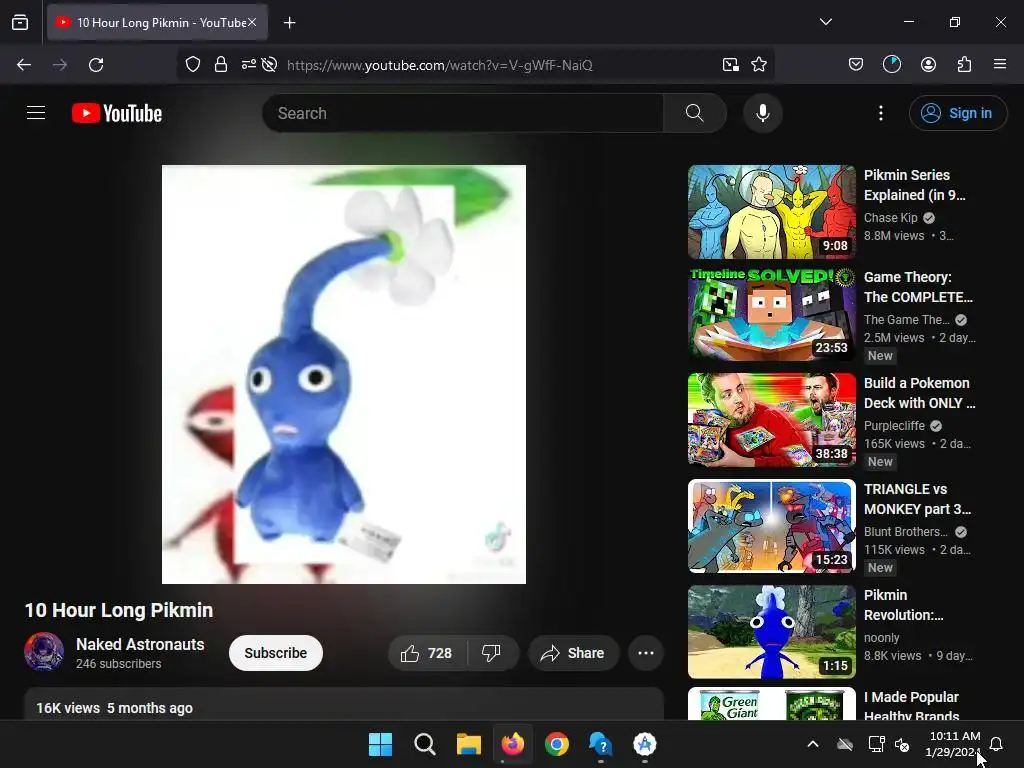Image resolution: width=1024 pixels, height=768 pixels.
Task: Close the 10 Hour Long Pikmin tab
Action: pos(251,23)
